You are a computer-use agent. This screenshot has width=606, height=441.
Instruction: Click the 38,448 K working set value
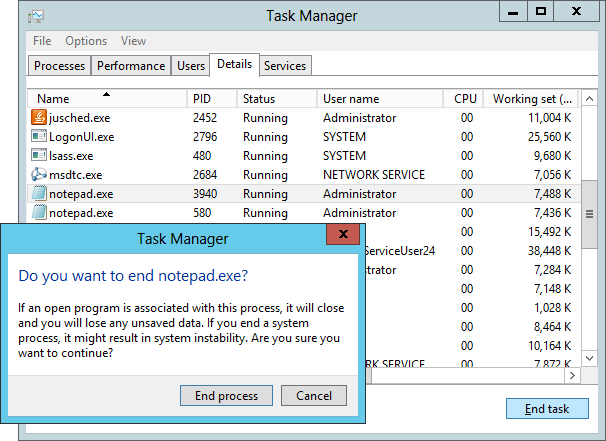tap(550, 251)
